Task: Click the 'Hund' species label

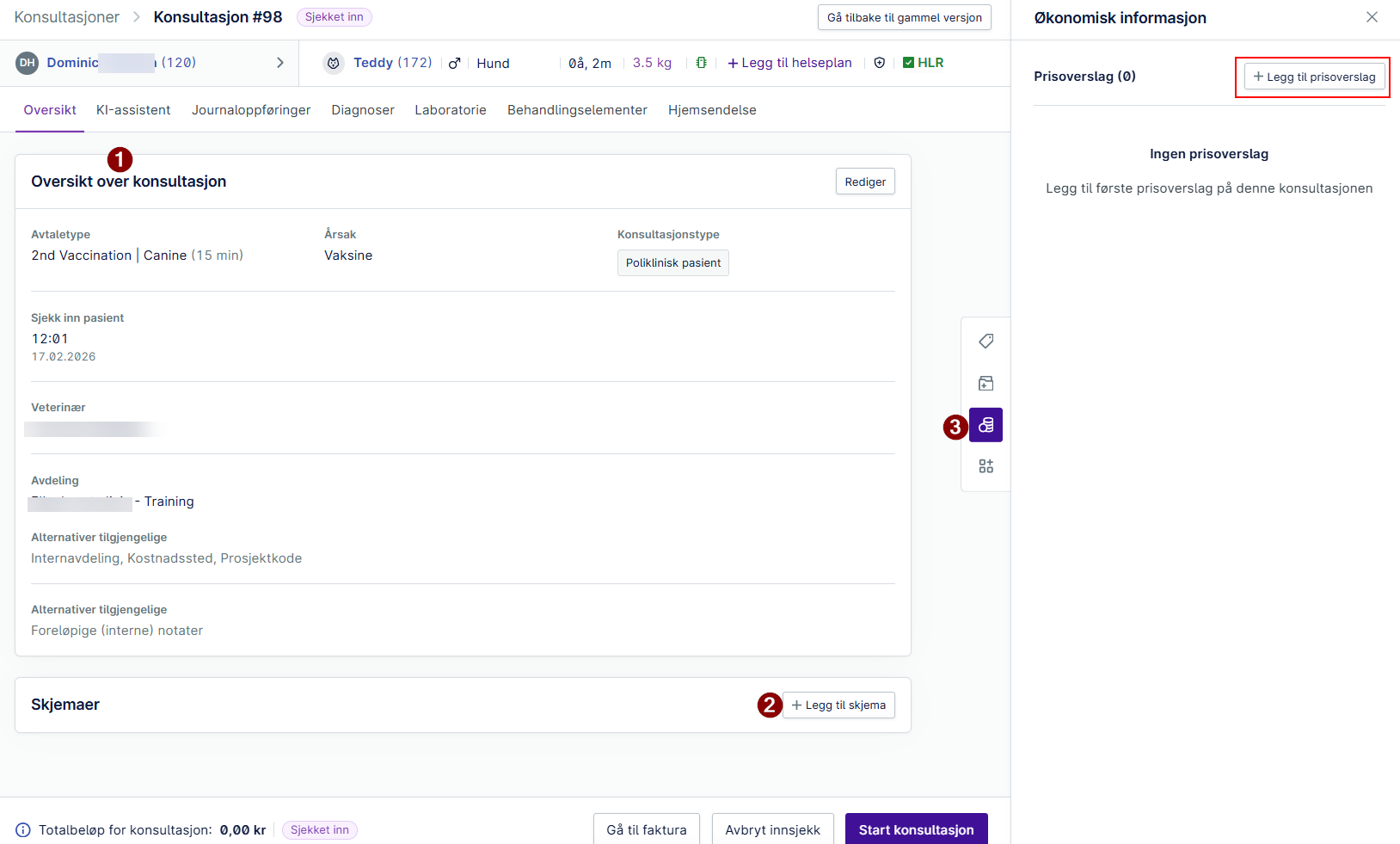Action: point(493,63)
